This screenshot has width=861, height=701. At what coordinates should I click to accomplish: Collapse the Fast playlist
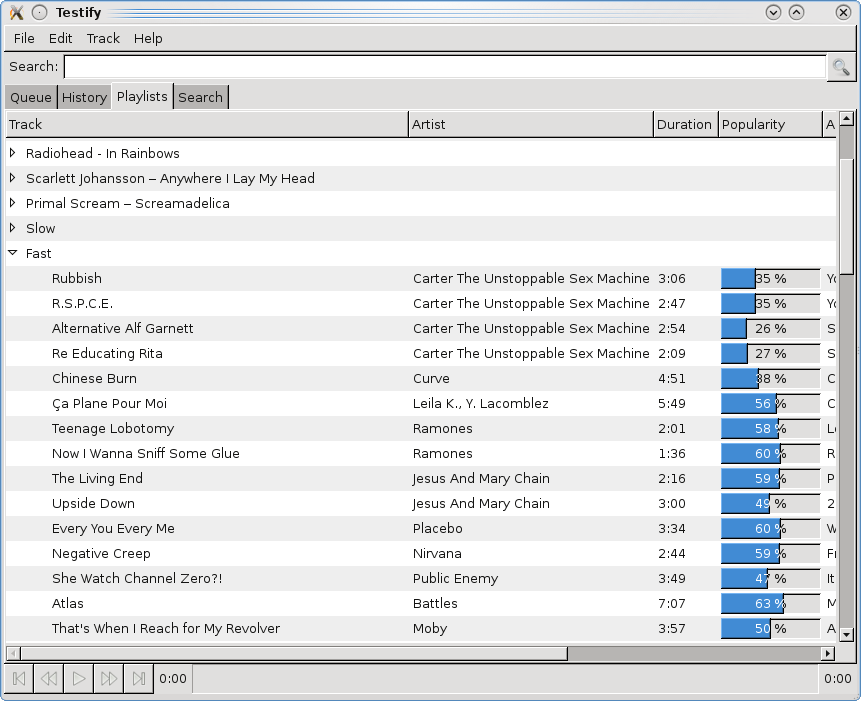point(13,253)
